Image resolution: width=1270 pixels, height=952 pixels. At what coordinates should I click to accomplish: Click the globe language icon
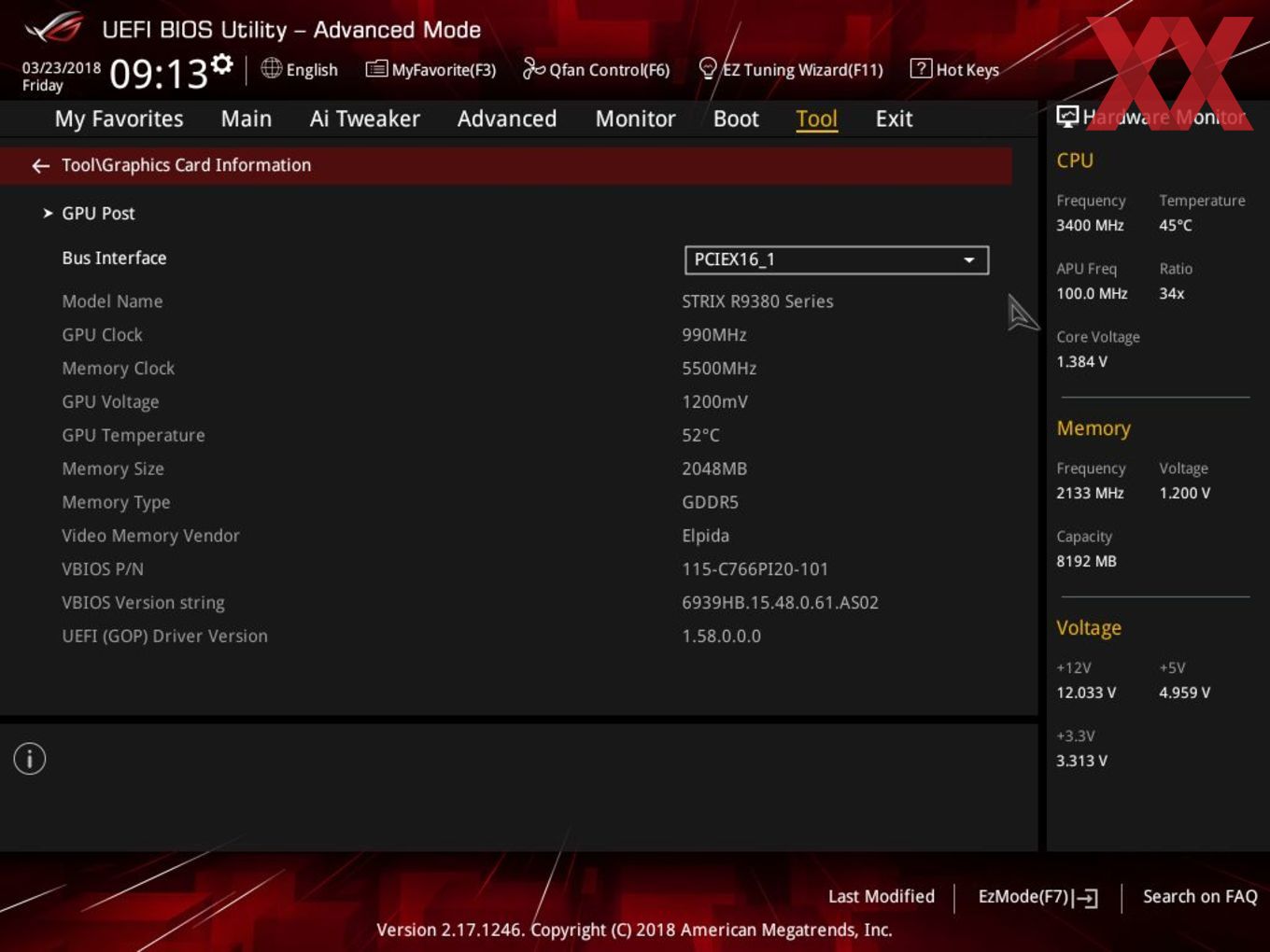(x=271, y=68)
